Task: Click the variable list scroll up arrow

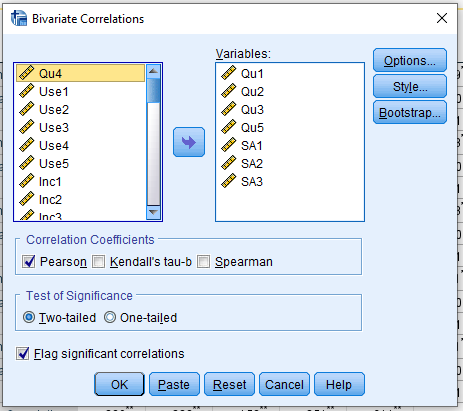Action: (x=153, y=71)
